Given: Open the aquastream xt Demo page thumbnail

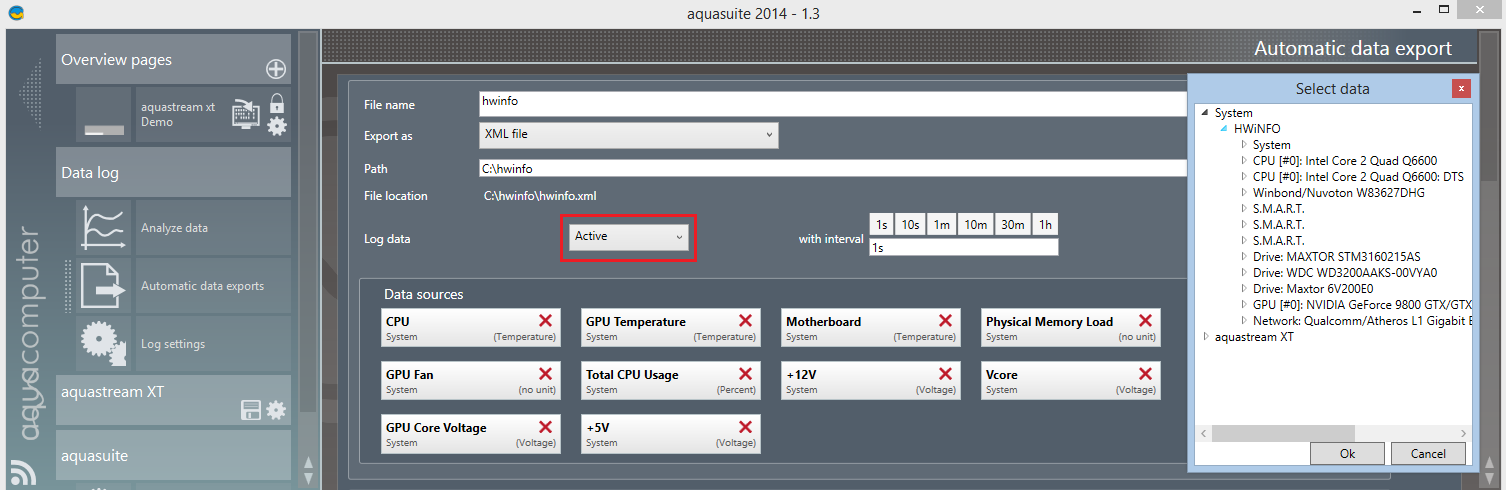Looking at the screenshot, I should point(105,114).
